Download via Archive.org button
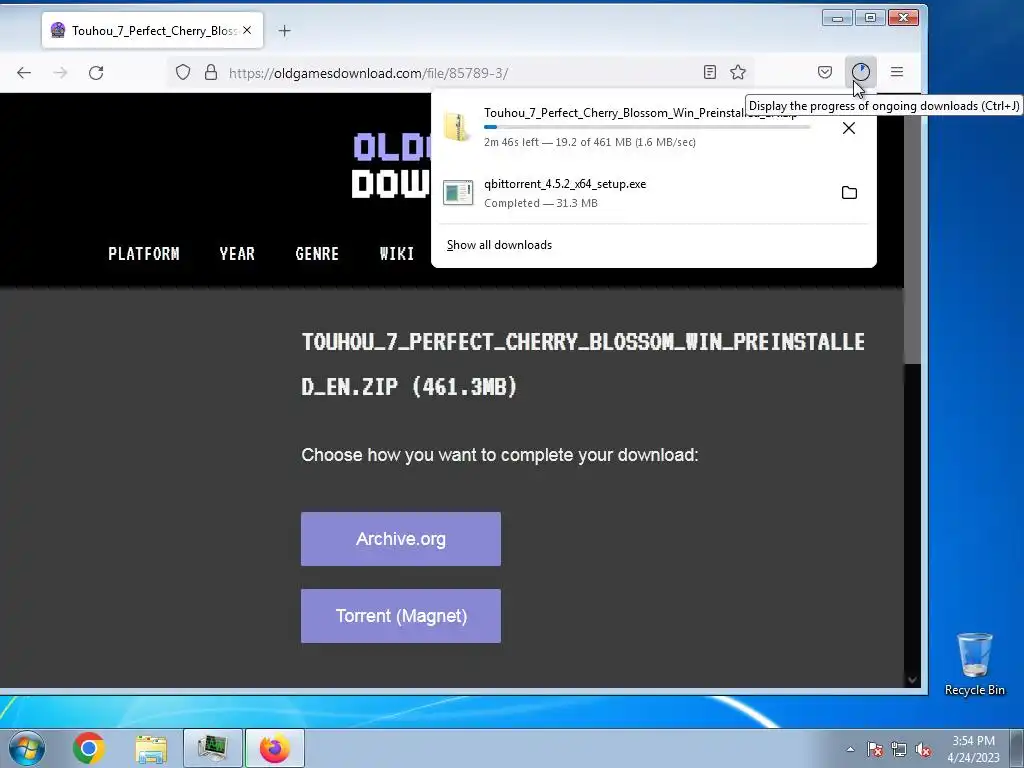The width and height of the screenshot is (1024, 768). (401, 539)
